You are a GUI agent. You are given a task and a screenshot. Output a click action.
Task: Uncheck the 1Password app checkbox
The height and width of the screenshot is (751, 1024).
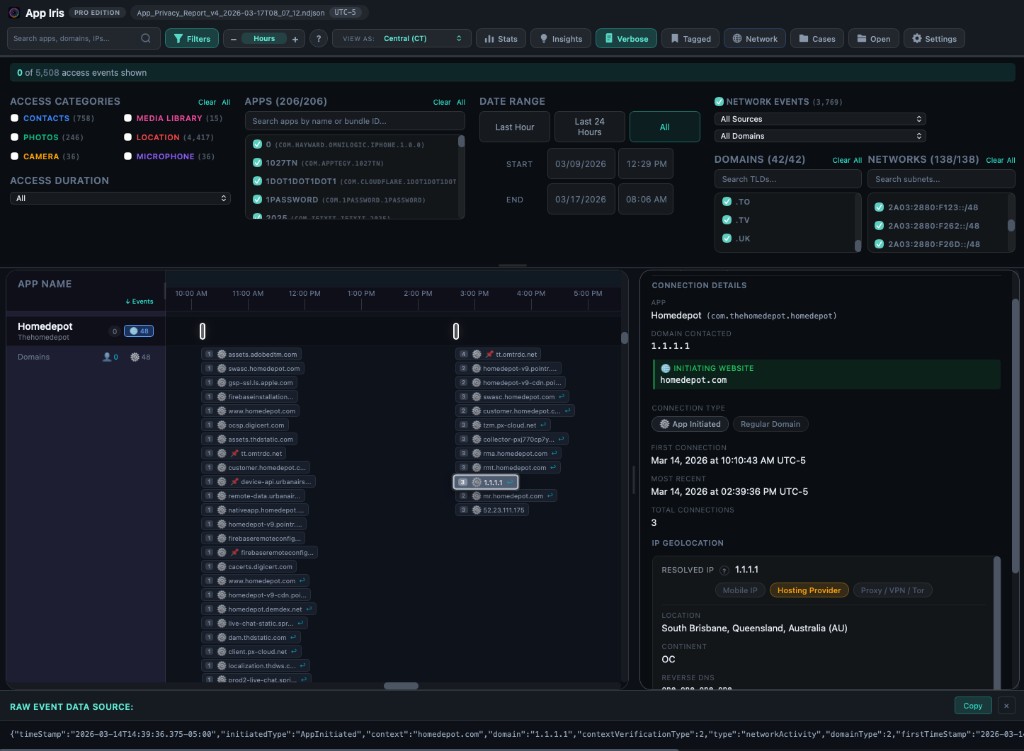pyautogui.click(x=257, y=199)
